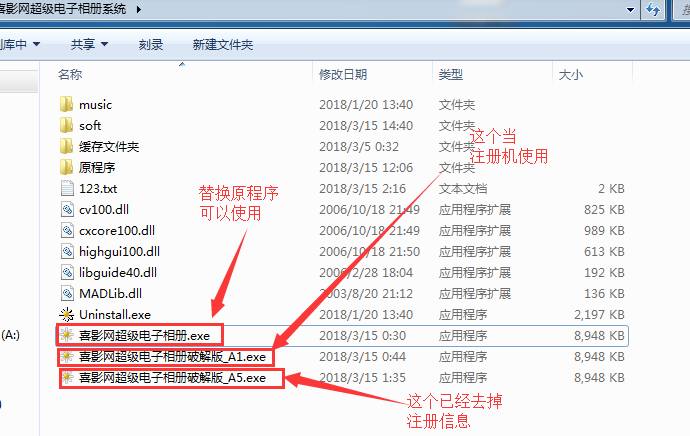Screen dimensions: 690x436
Task: Select the file name cv100.dll
Action: (104, 209)
